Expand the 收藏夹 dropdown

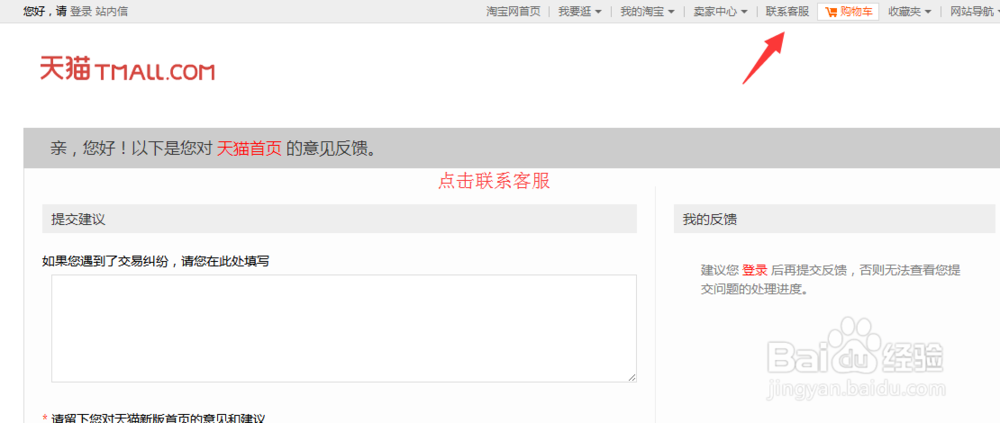(909, 11)
